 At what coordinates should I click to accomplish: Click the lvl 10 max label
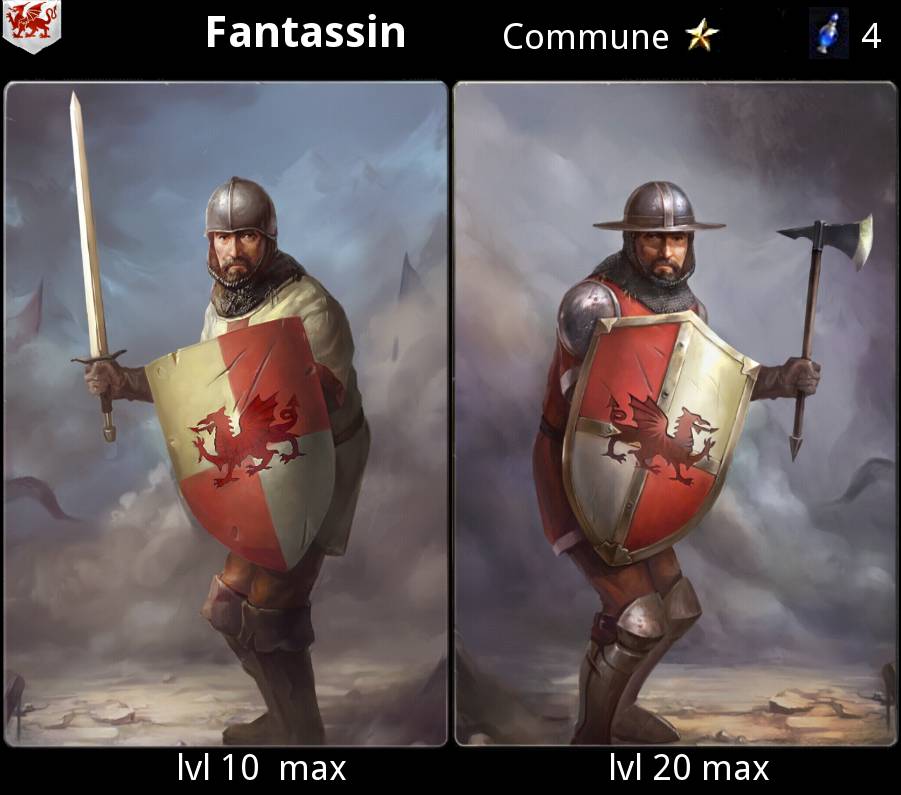pos(261,767)
